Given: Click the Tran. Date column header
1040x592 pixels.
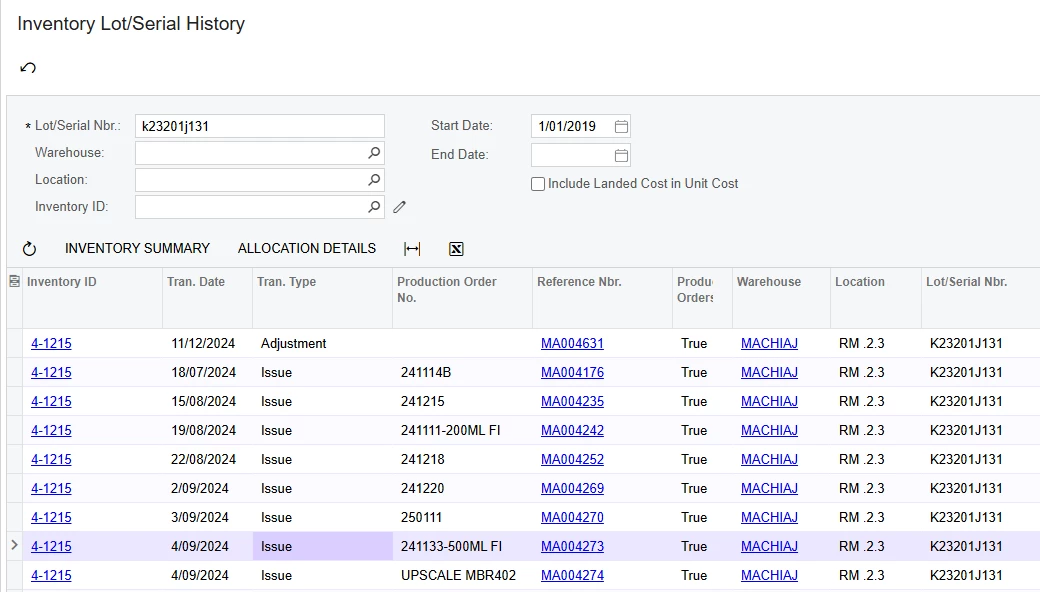Looking at the screenshot, I should (x=197, y=282).
